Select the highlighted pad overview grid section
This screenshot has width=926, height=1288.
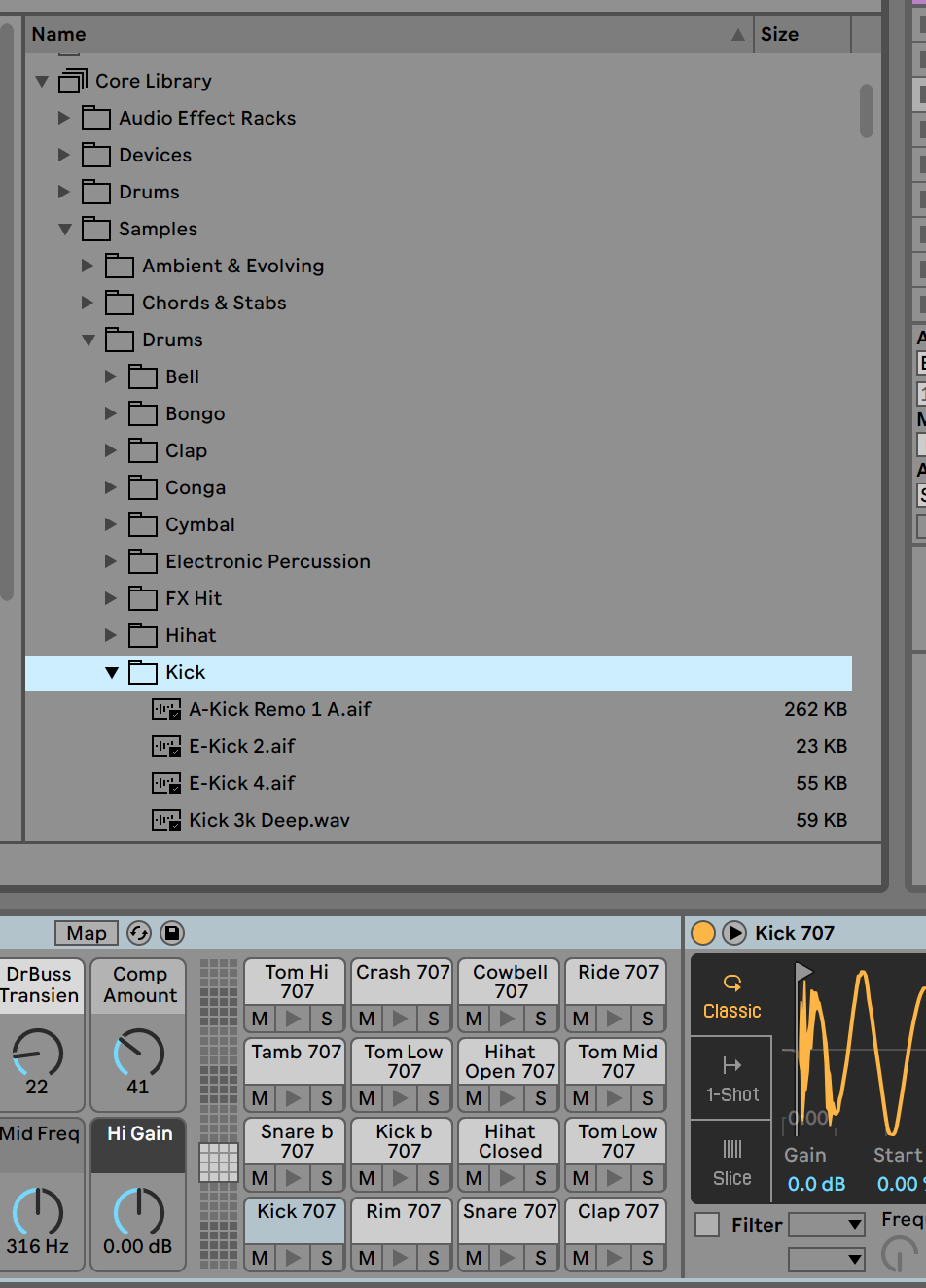(x=219, y=1162)
